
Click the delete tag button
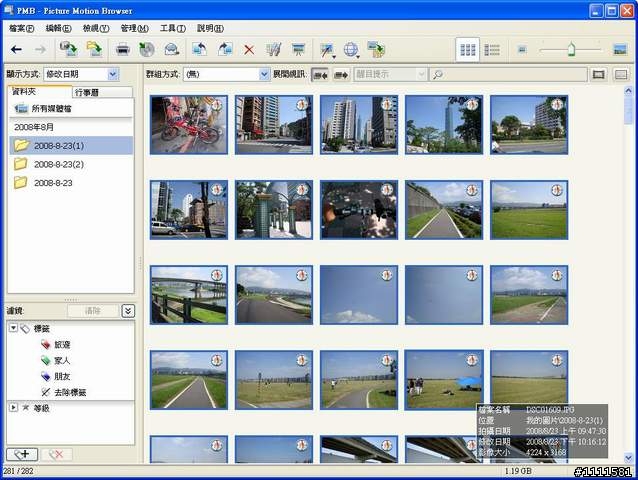(56, 454)
